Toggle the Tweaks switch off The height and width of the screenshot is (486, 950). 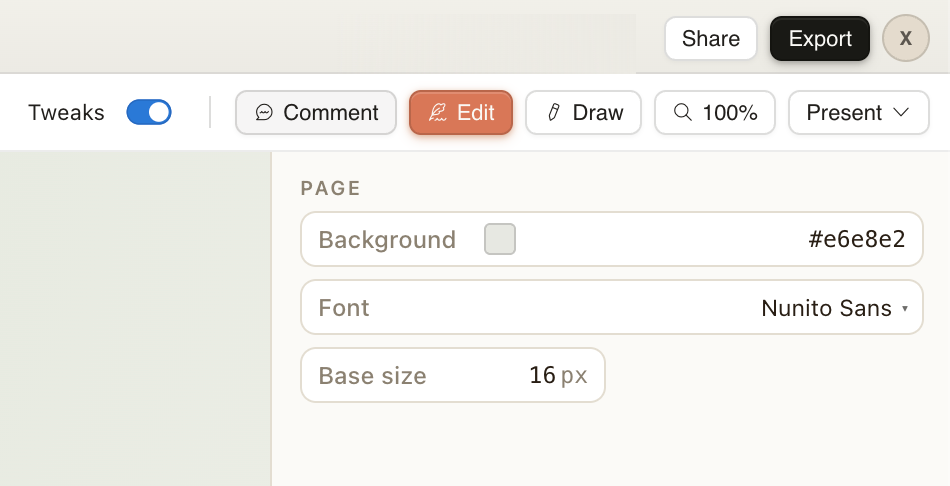pos(149,112)
